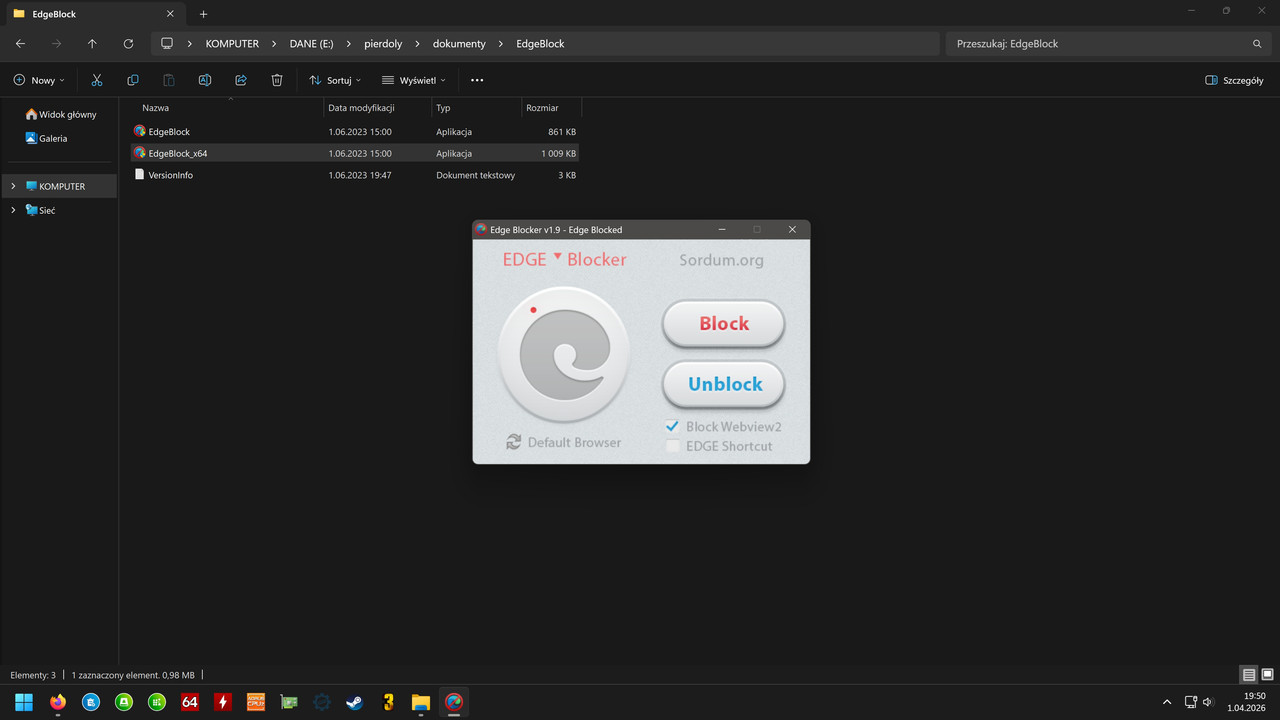
Task: Click the blue Unblock button
Action: 723,384
